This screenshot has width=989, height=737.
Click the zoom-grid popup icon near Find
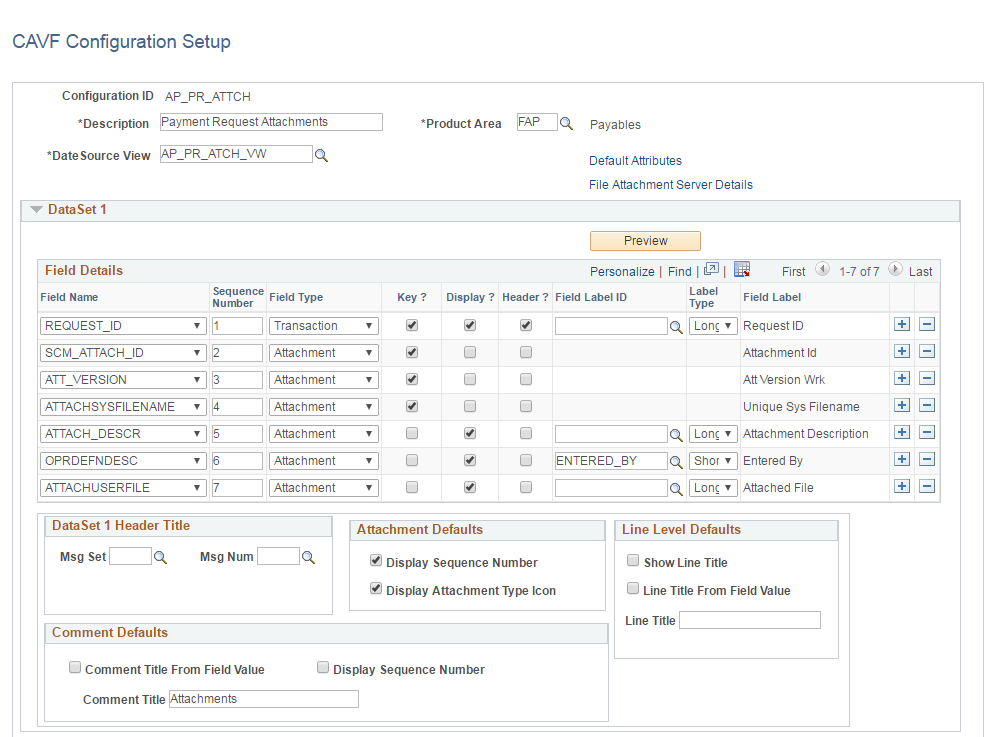712,269
